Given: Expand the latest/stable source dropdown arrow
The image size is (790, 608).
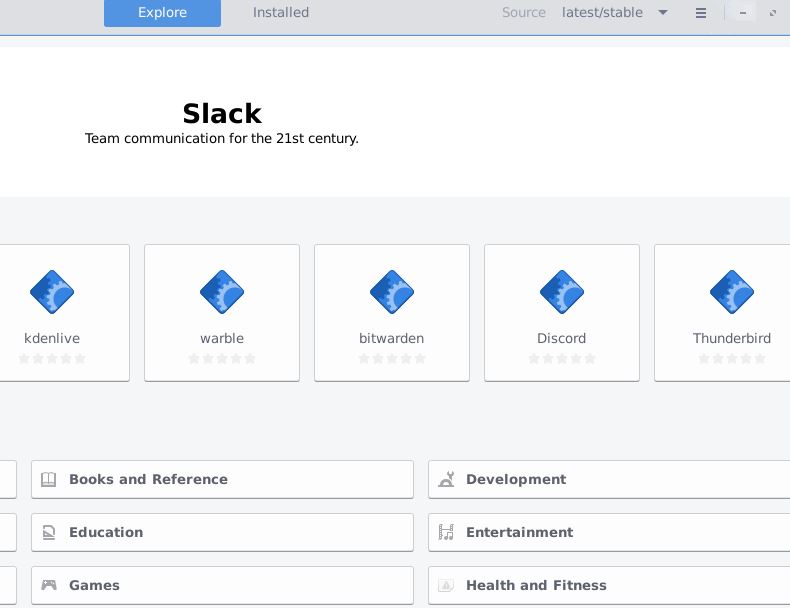Looking at the screenshot, I should coord(663,13).
